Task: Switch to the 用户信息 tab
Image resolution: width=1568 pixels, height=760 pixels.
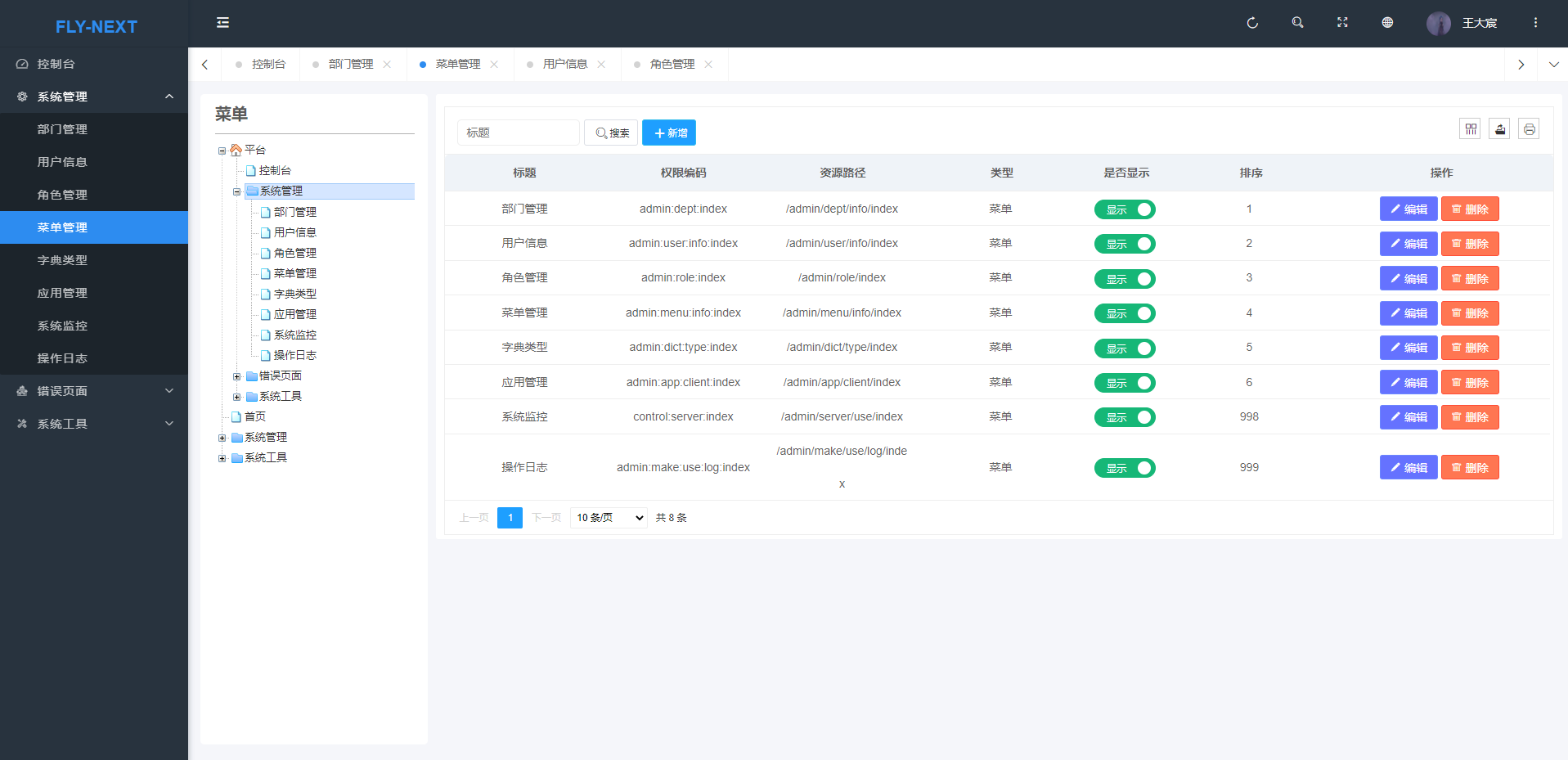Action: click(x=564, y=64)
